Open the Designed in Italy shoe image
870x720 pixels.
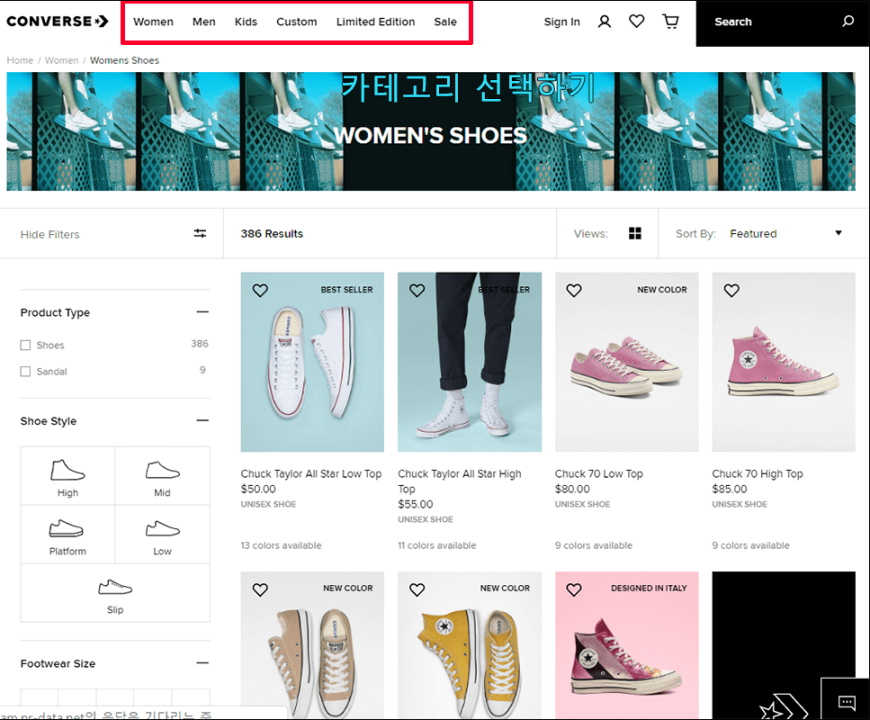point(627,646)
